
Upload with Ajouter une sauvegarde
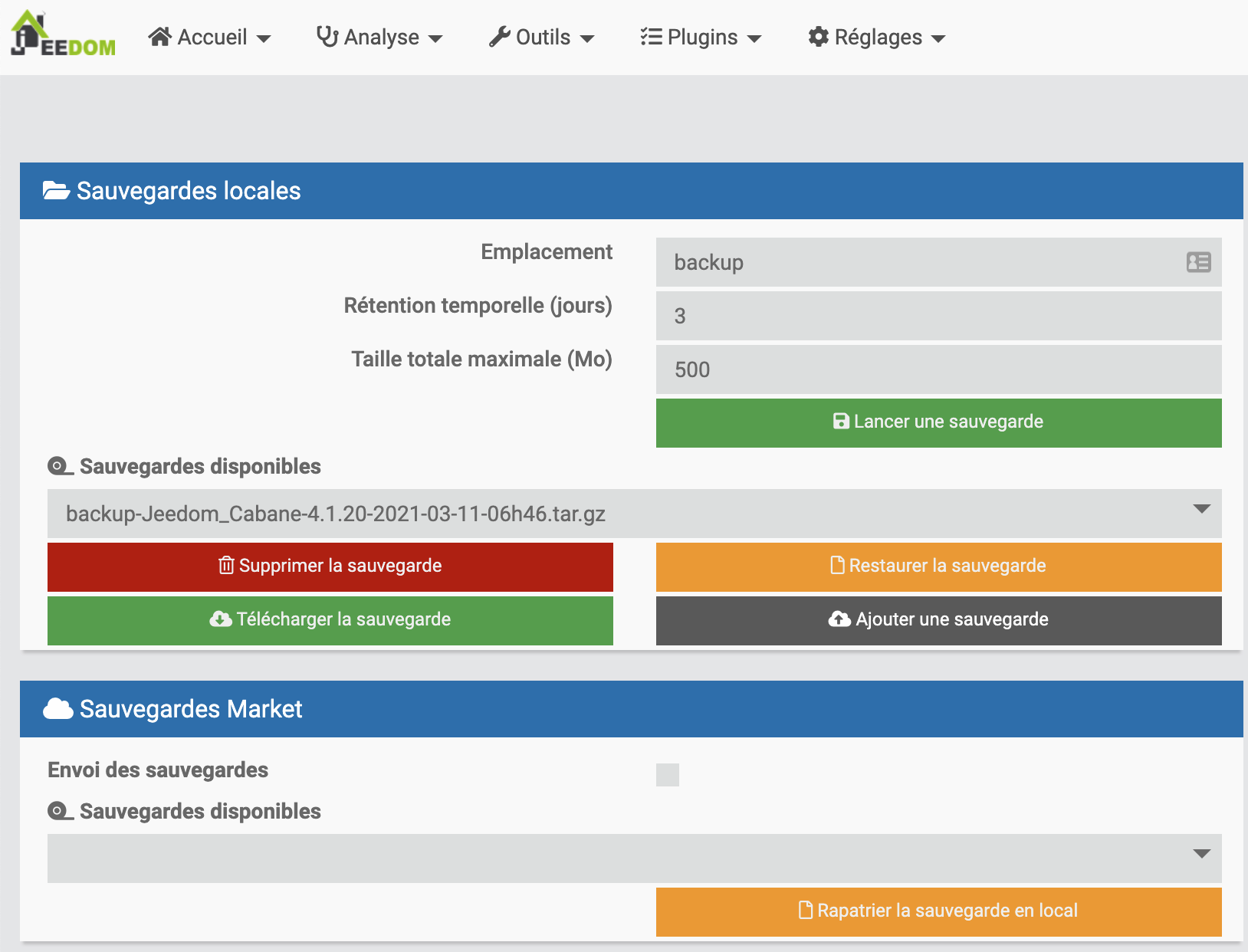pyautogui.click(x=939, y=621)
